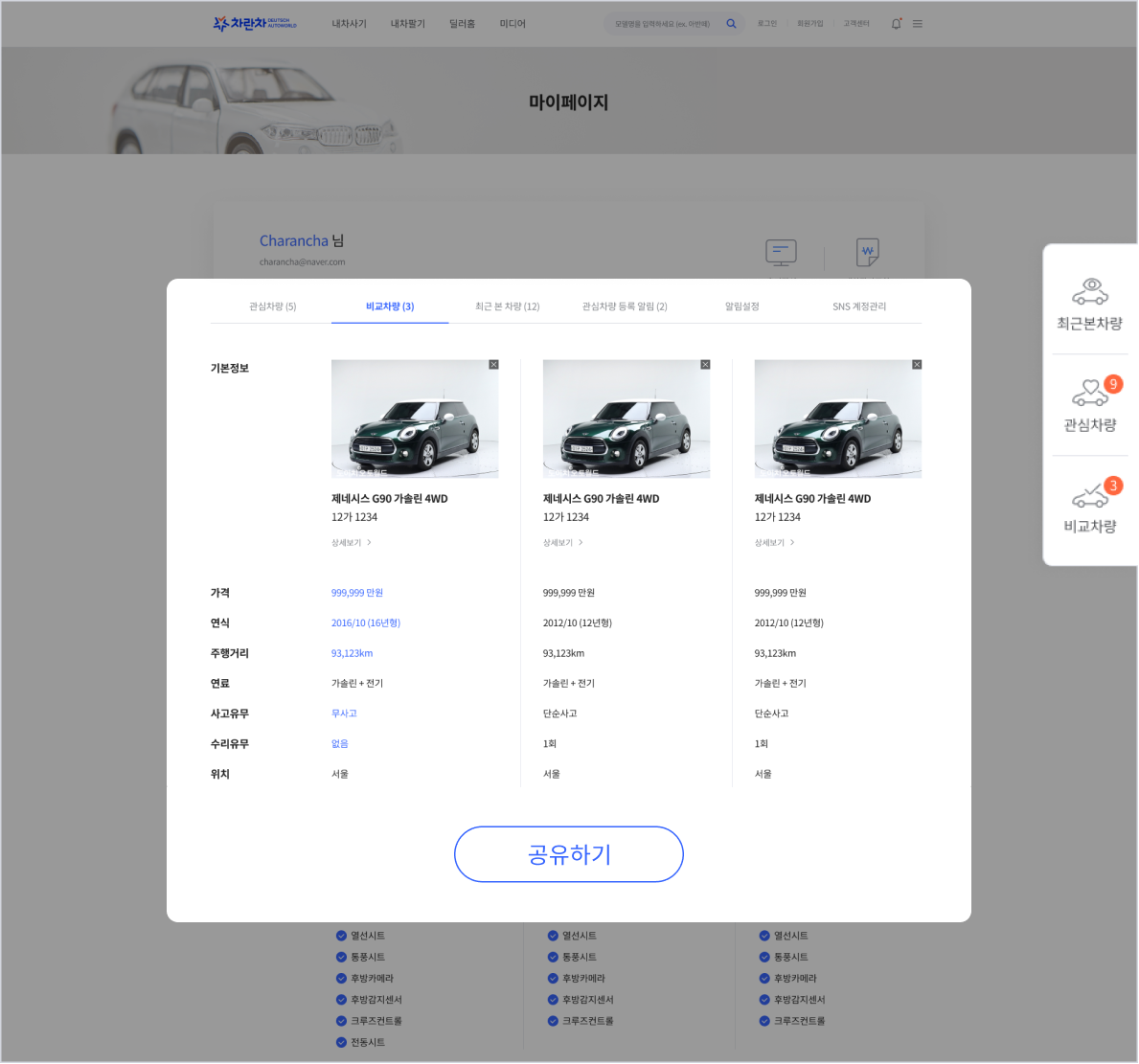Open 고객센터 from the header
This screenshot has width=1139, height=1064.
click(856, 24)
